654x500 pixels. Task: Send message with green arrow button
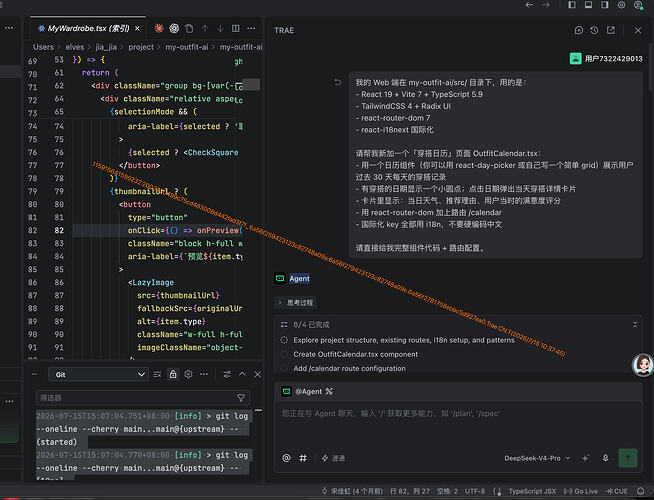628,458
